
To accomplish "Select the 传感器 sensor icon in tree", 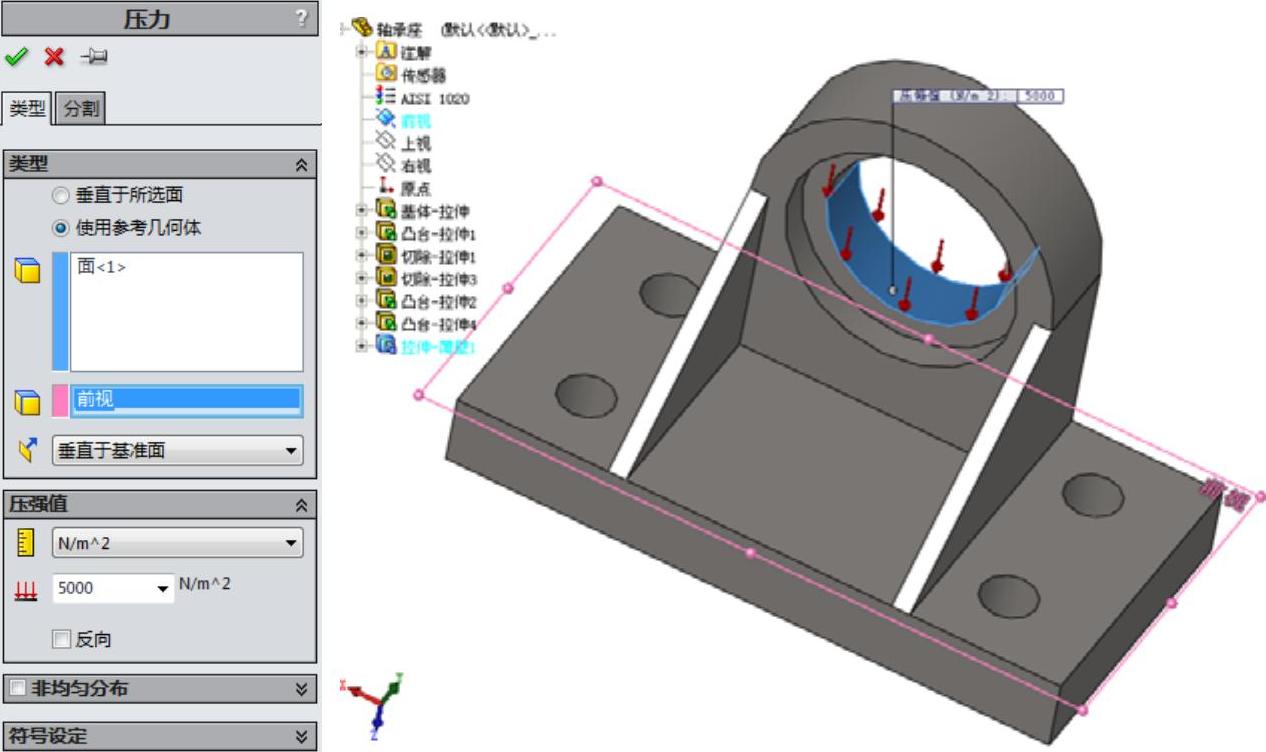I will (386, 74).
